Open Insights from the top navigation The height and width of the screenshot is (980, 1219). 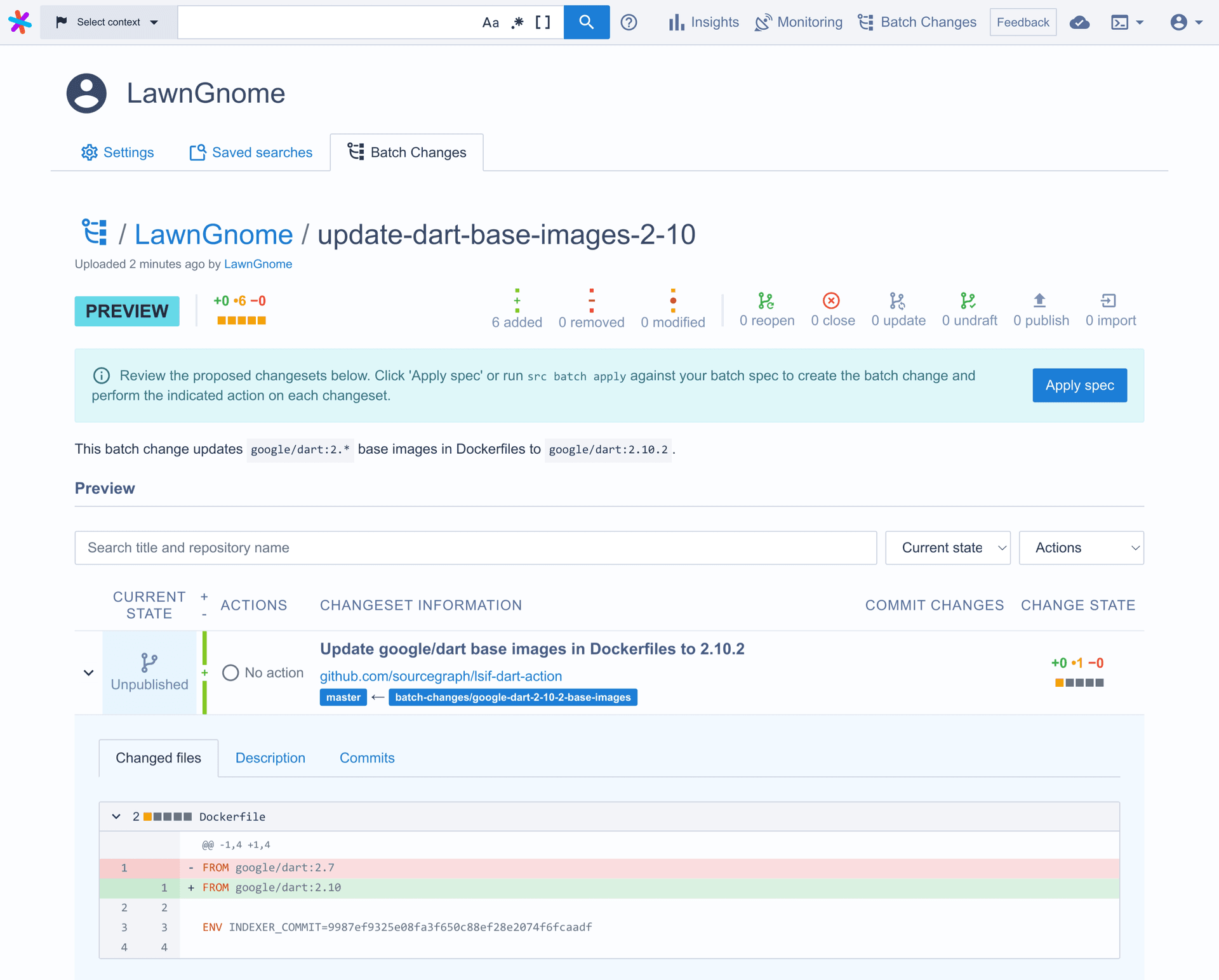pyautogui.click(x=703, y=22)
